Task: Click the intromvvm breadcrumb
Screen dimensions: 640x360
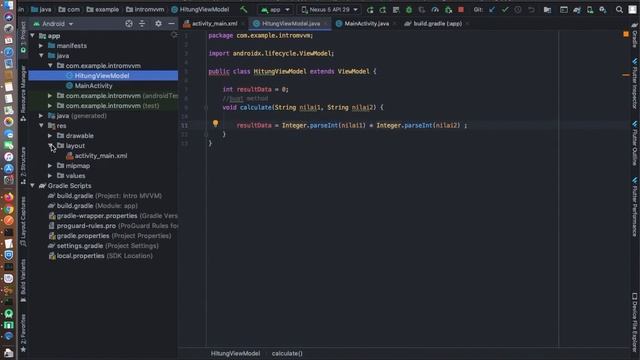Action: pos(145,9)
